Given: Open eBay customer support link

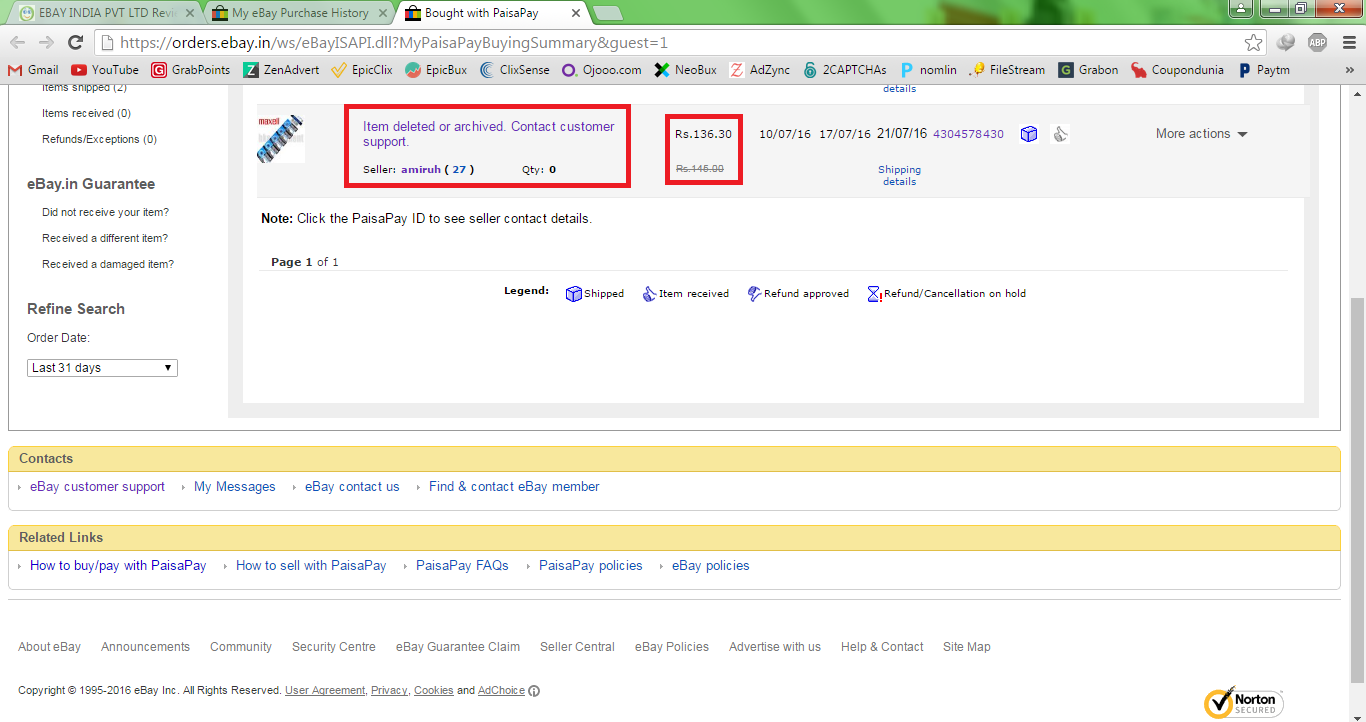Looking at the screenshot, I should click(97, 487).
